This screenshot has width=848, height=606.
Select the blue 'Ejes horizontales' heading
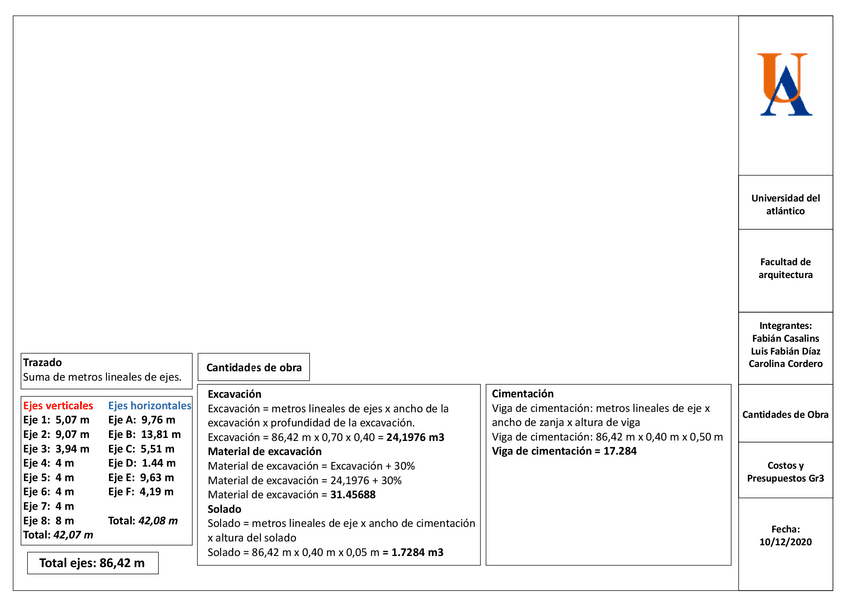pyautogui.click(x=150, y=405)
